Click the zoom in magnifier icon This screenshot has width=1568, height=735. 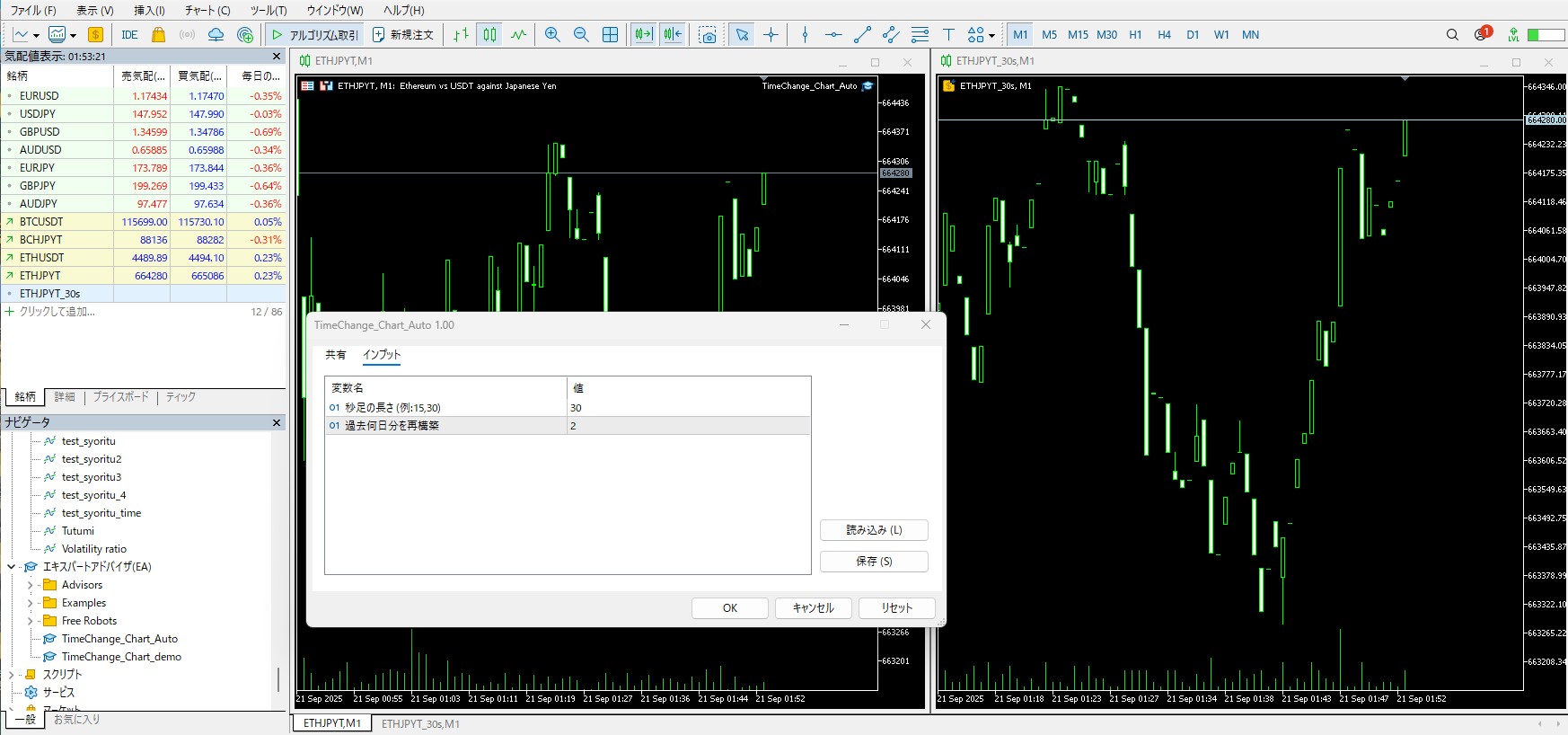[x=552, y=35]
